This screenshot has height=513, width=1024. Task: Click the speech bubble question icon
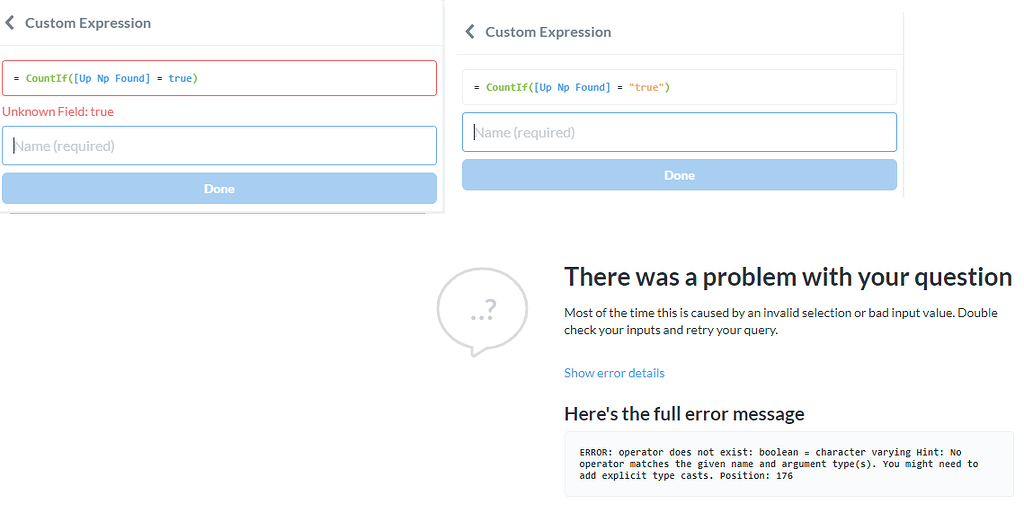point(482,311)
